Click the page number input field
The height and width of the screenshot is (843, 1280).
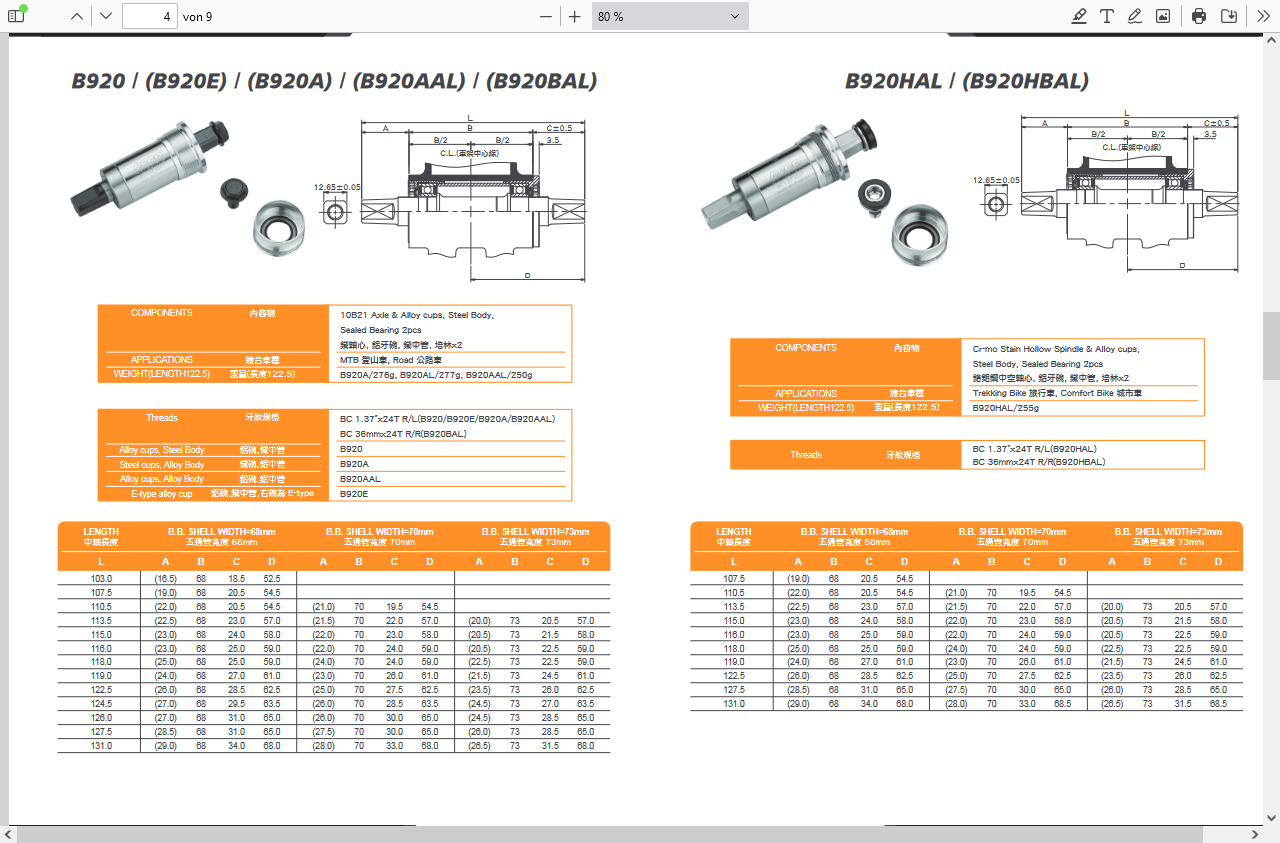(150, 16)
